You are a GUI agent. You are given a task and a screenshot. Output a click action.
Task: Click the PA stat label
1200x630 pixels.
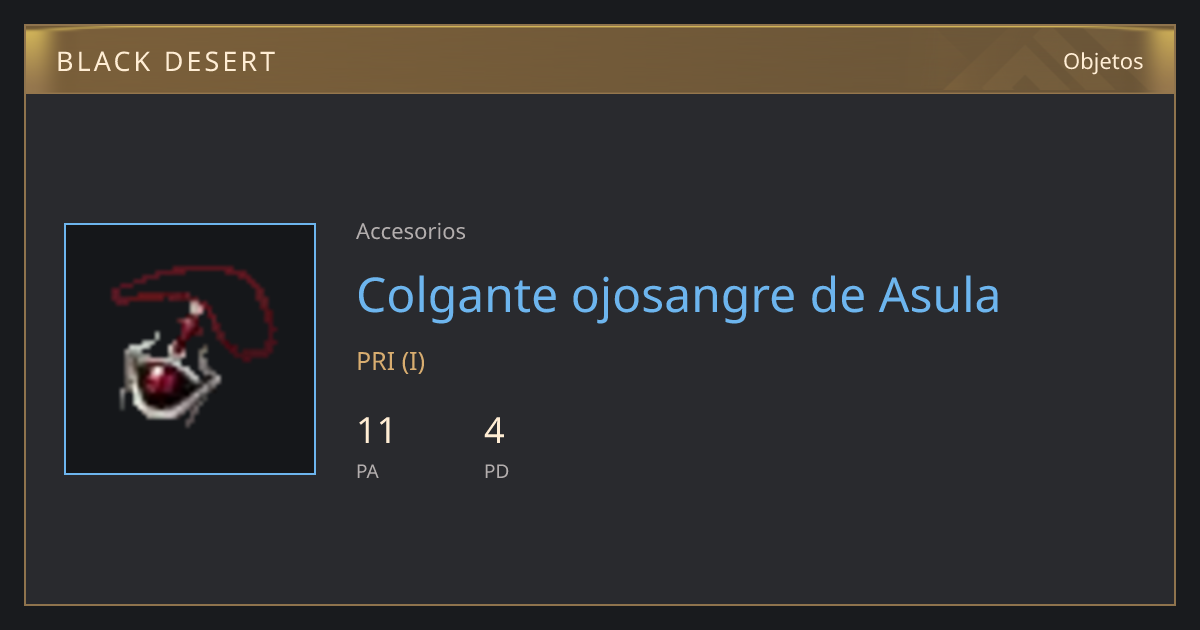click(x=367, y=471)
